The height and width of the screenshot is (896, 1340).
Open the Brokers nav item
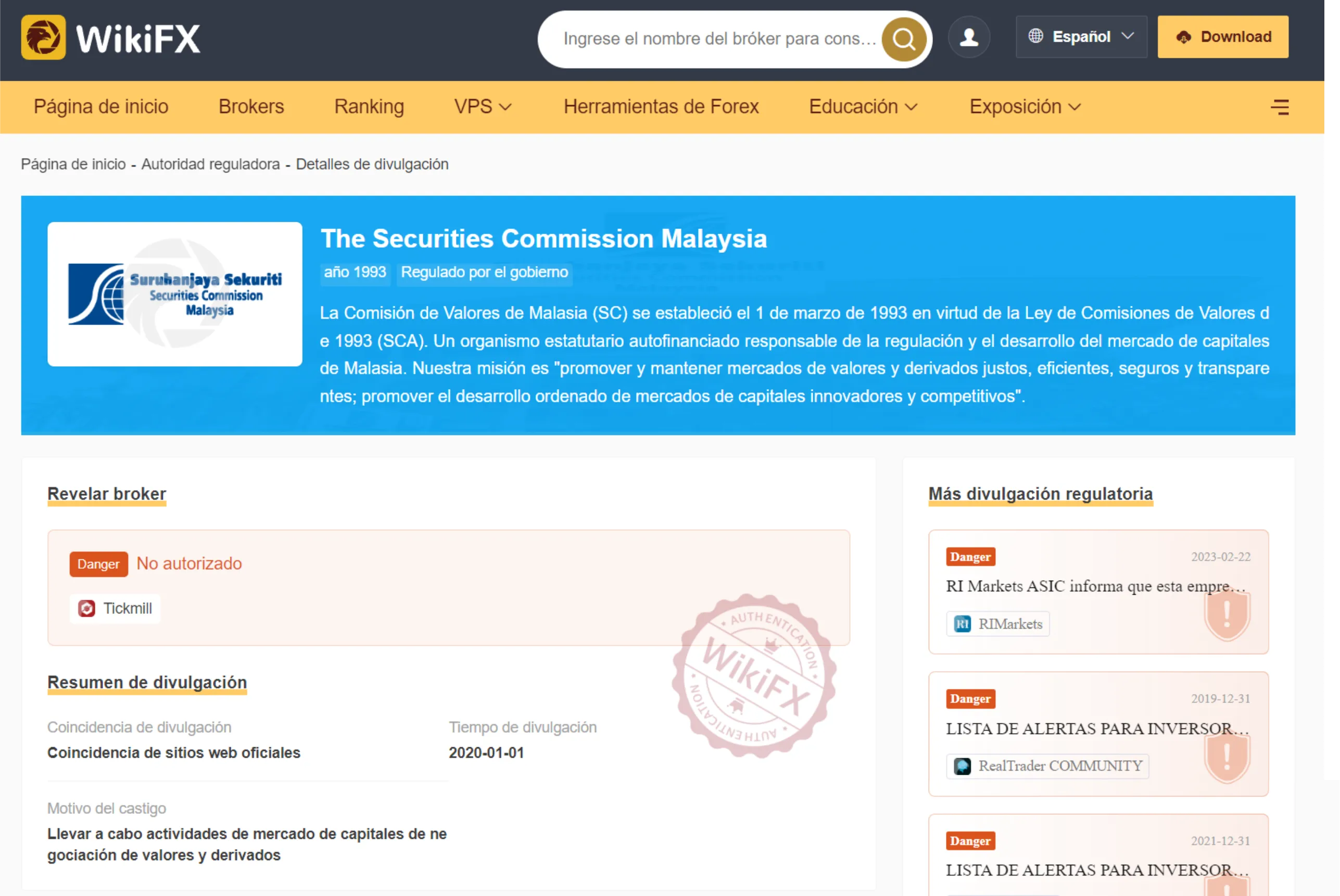pos(251,107)
